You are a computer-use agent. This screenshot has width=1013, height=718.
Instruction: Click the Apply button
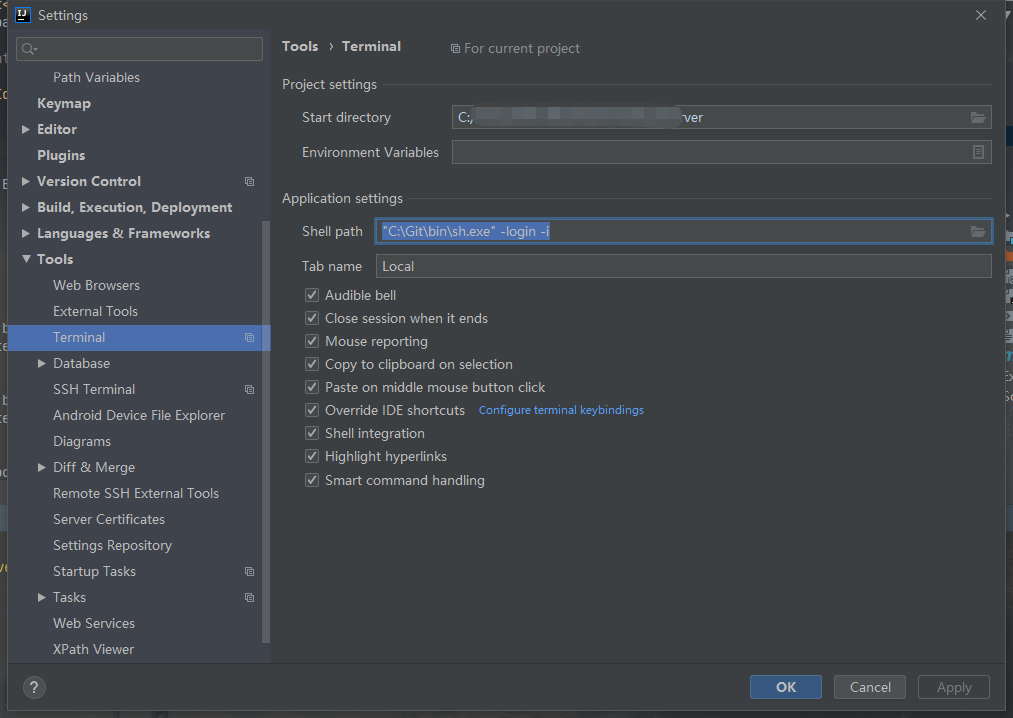coord(954,687)
